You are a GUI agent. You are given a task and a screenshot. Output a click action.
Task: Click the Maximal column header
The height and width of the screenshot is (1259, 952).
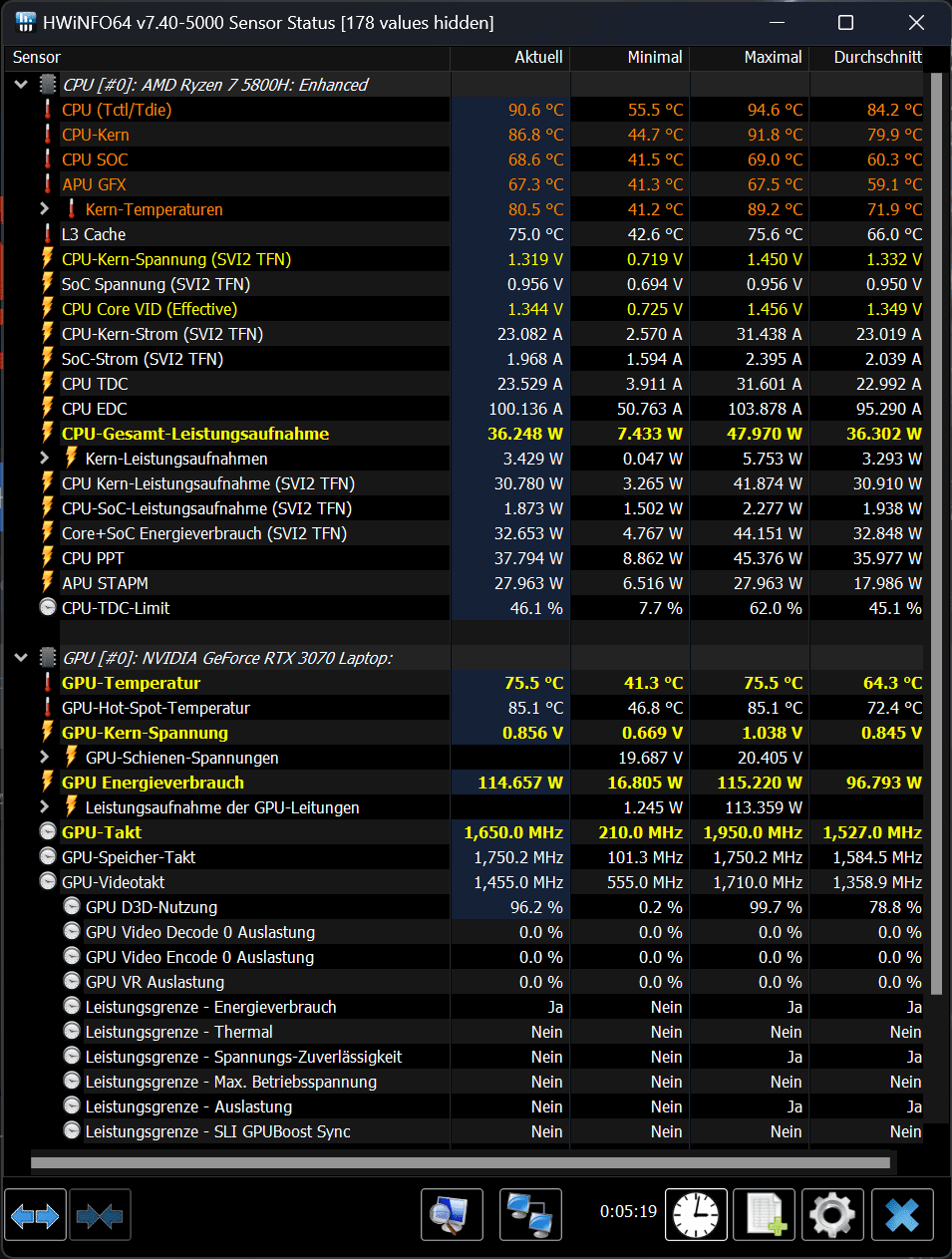coord(750,58)
